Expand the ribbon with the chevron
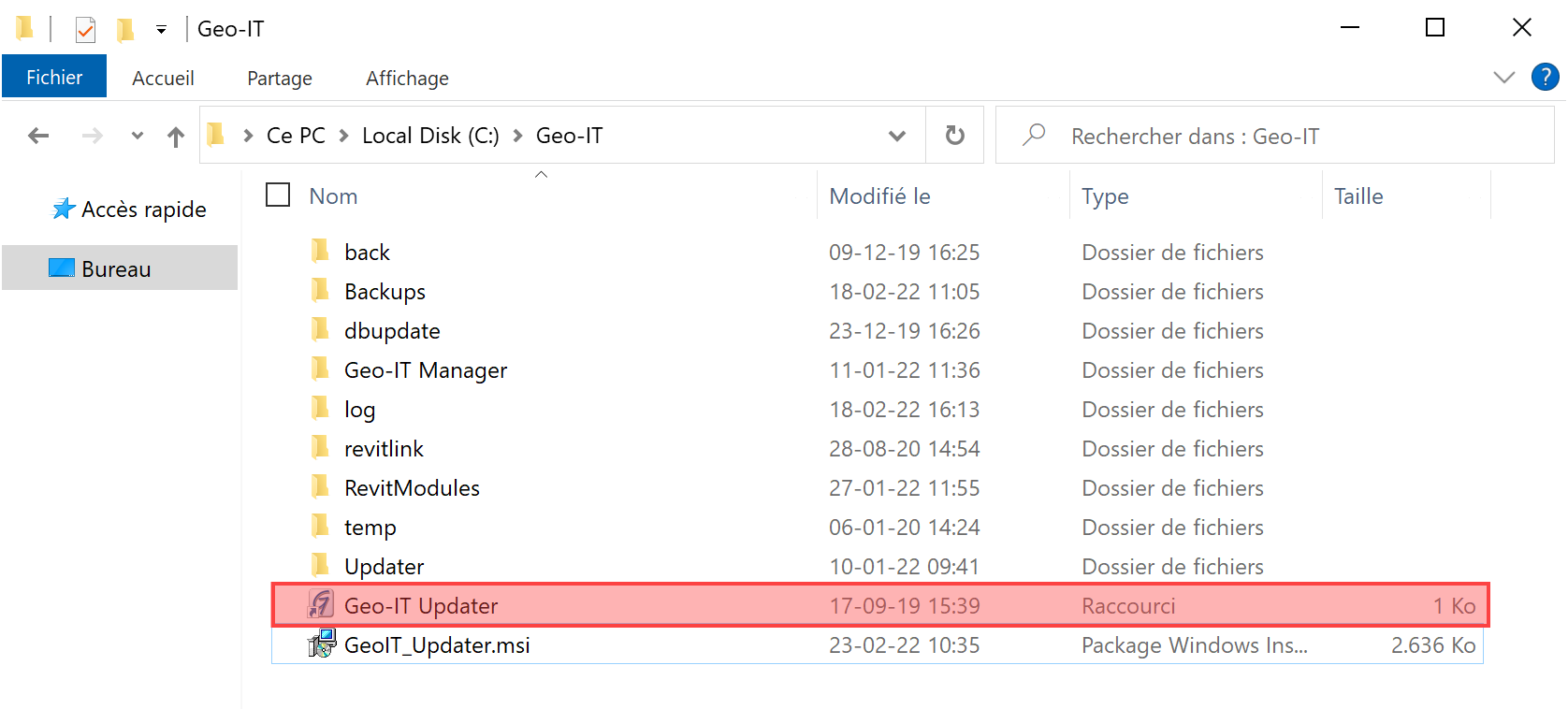This screenshot has height=709, width=1568. [x=1504, y=78]
